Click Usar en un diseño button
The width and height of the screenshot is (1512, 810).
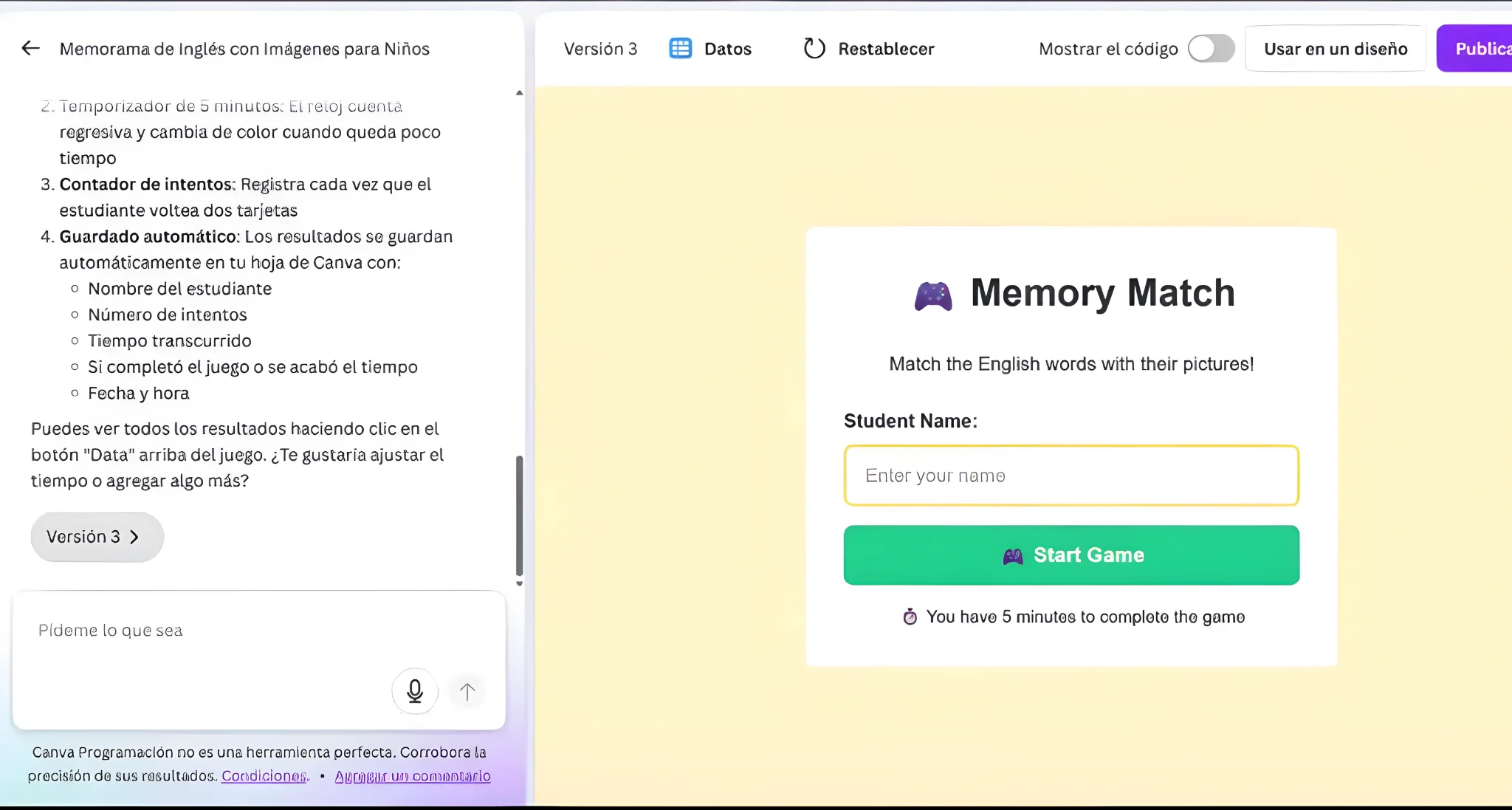point(1335,49)
